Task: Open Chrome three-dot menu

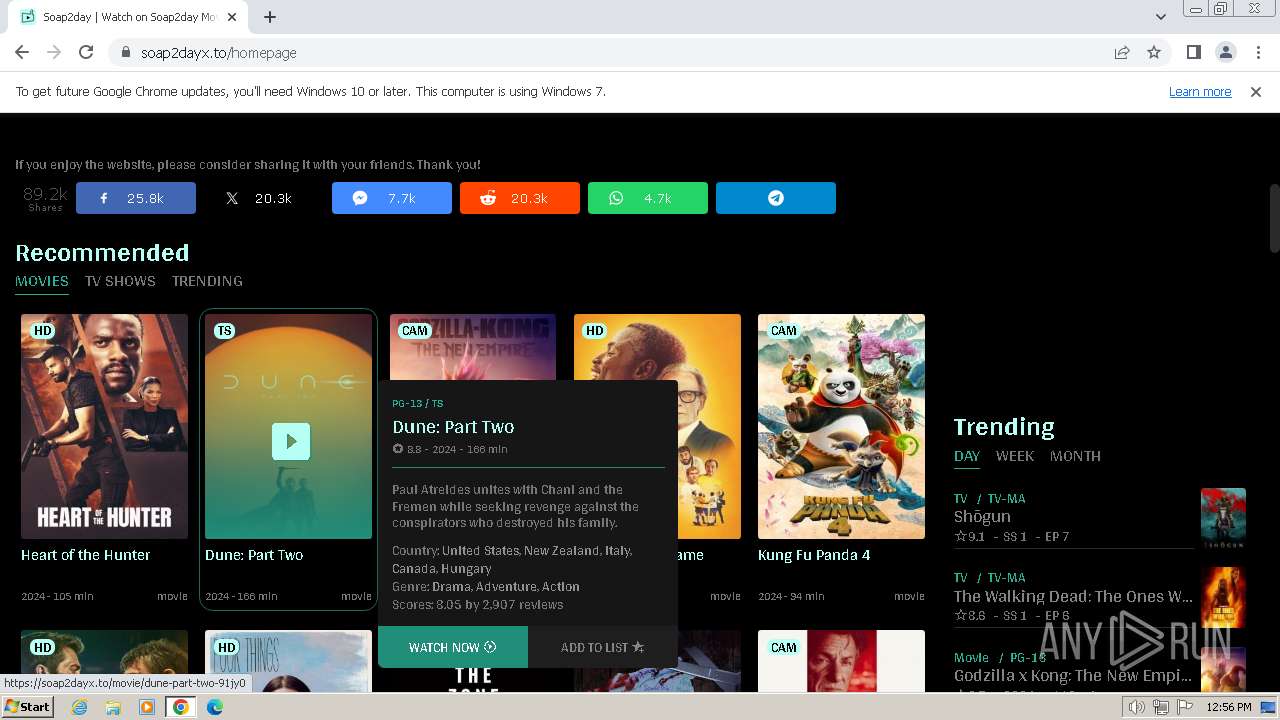Action: [1258, 52]
